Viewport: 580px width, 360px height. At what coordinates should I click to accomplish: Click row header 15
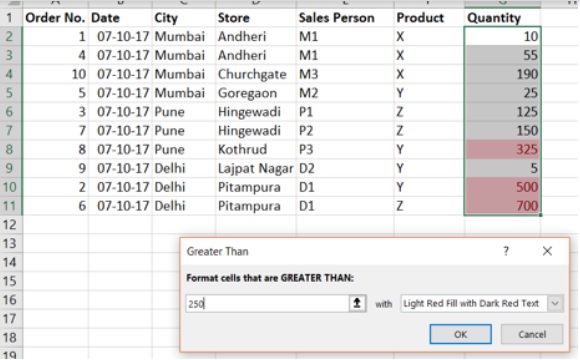point(10,281)
